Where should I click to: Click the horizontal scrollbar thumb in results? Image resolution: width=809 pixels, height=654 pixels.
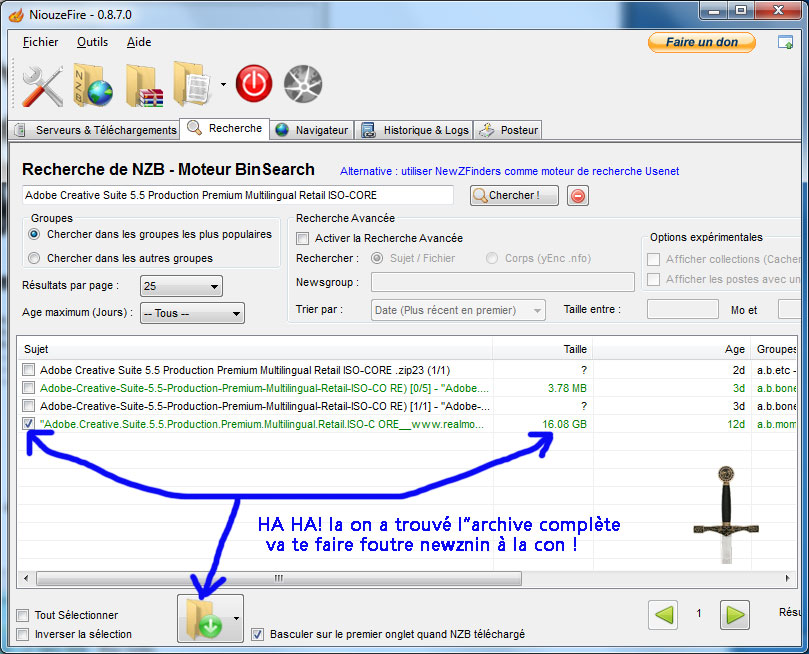coord(279,578)
